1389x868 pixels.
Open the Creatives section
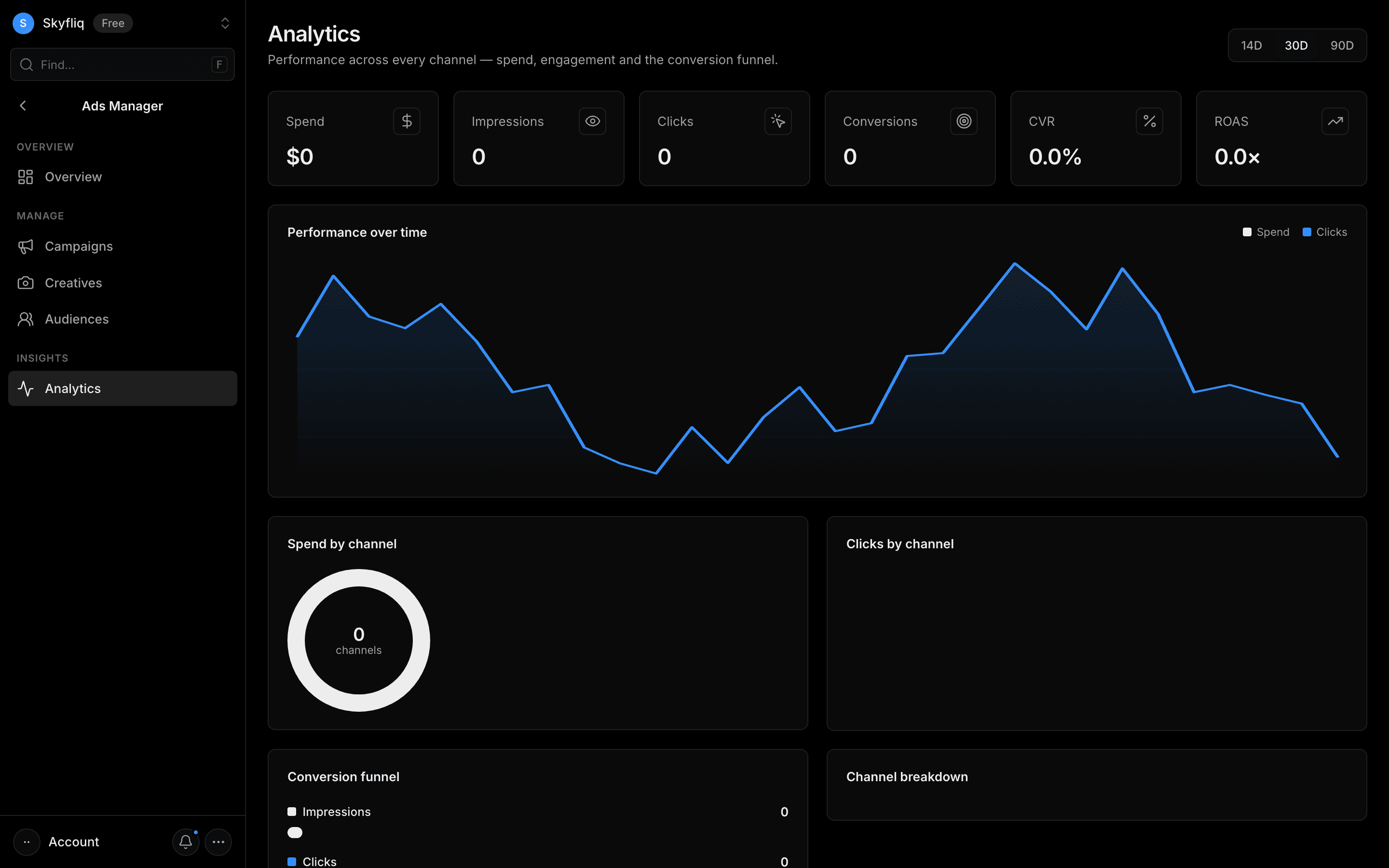(x=122, y=283)
